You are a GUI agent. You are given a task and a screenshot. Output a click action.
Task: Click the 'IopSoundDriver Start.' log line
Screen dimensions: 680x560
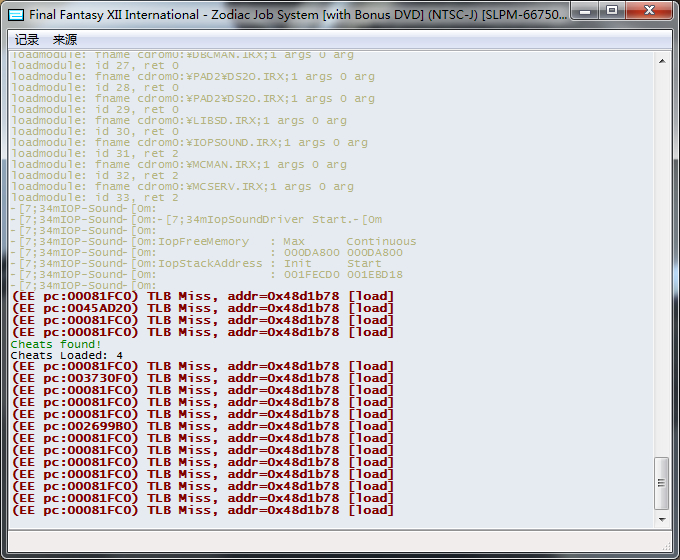click(197, 220)
